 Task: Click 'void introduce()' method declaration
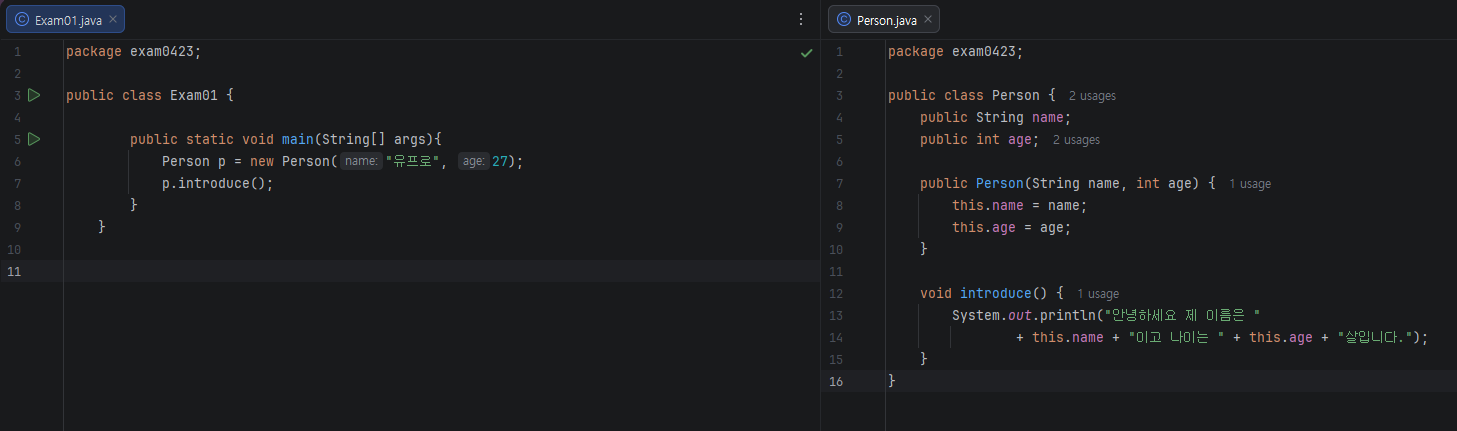[x=984, y=293]
